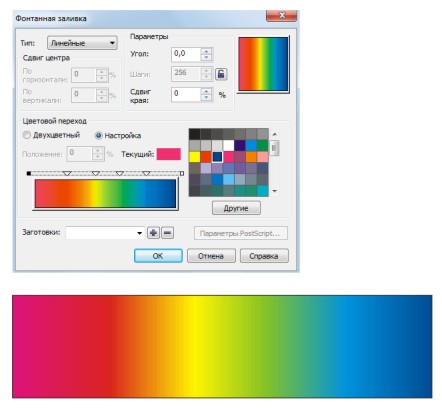Image resolution: width=442 pixels, height=409 pixels.
Task: Click the lock icon beside the Шаги field
Action: click(221, 74)
